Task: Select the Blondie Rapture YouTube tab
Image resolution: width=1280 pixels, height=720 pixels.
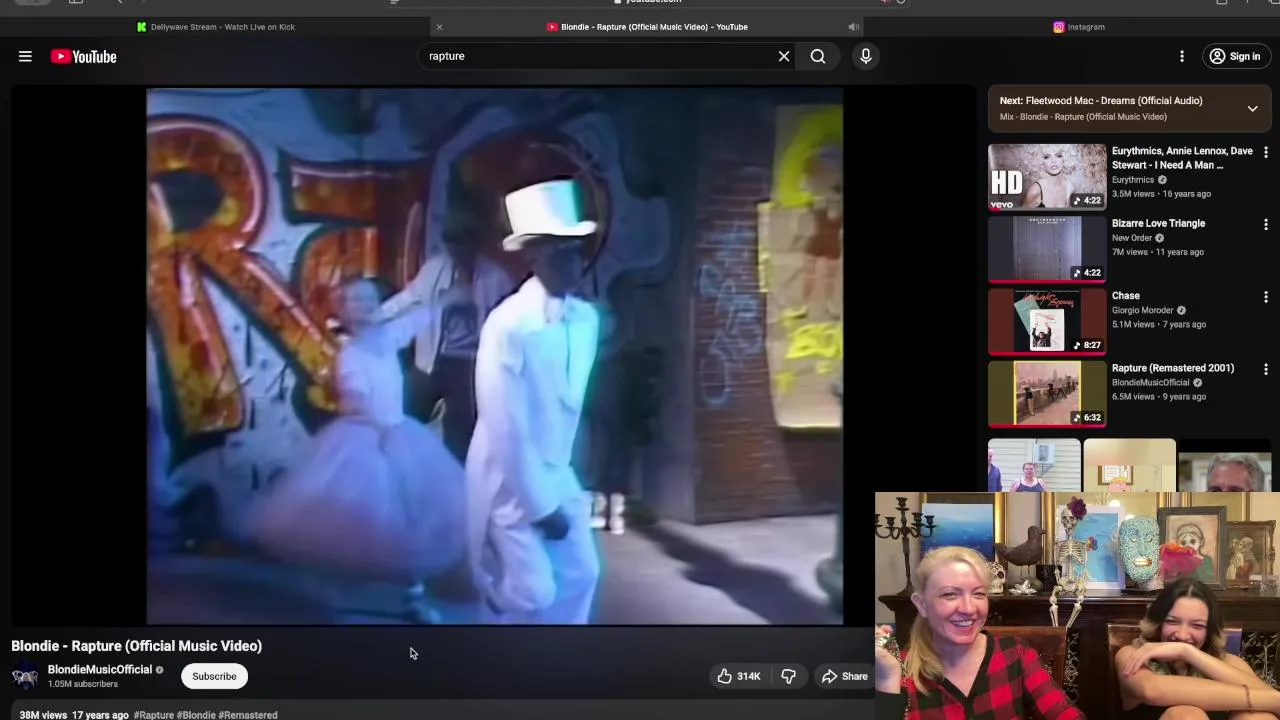Action: 648,27
